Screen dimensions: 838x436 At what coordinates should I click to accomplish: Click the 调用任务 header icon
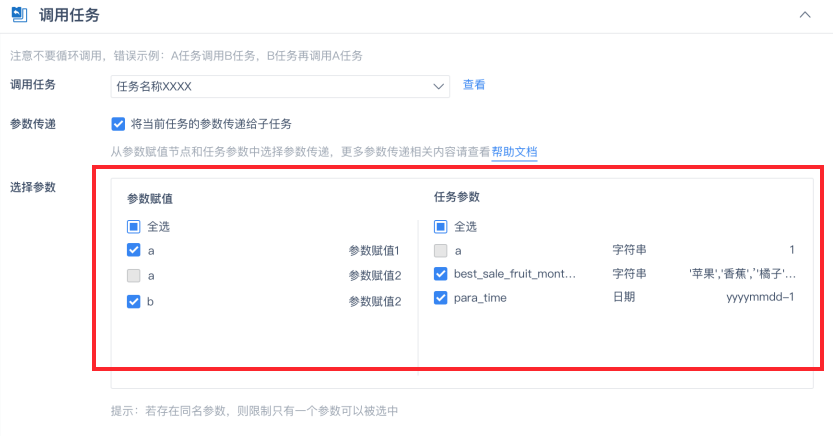tap(19, 15)
